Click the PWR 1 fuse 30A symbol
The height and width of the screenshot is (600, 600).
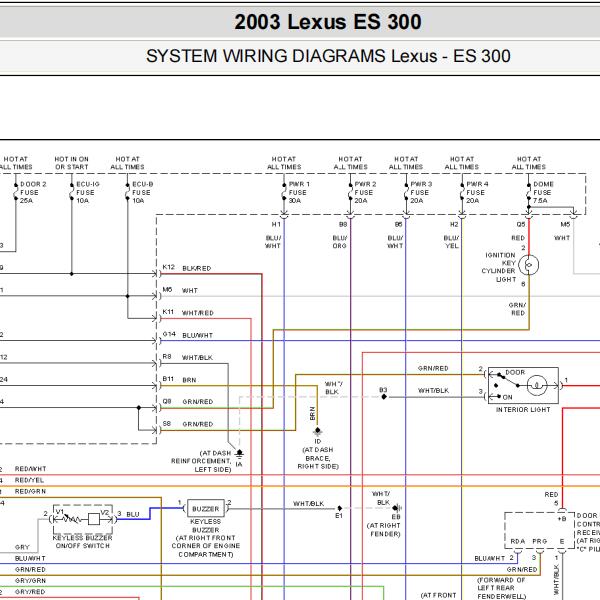pos(284,192)
